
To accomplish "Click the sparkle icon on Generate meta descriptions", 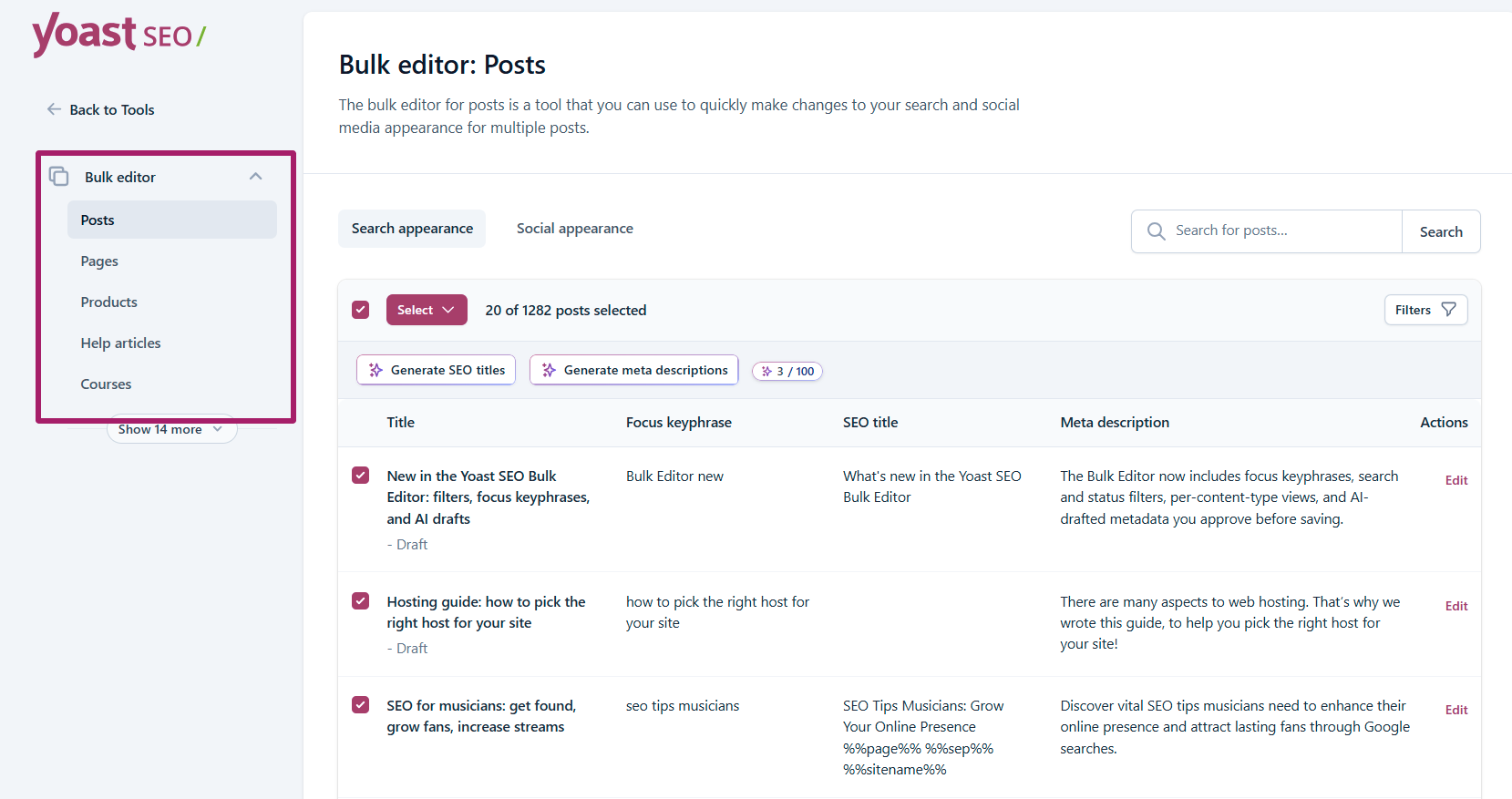I will (x=549, y=370).
